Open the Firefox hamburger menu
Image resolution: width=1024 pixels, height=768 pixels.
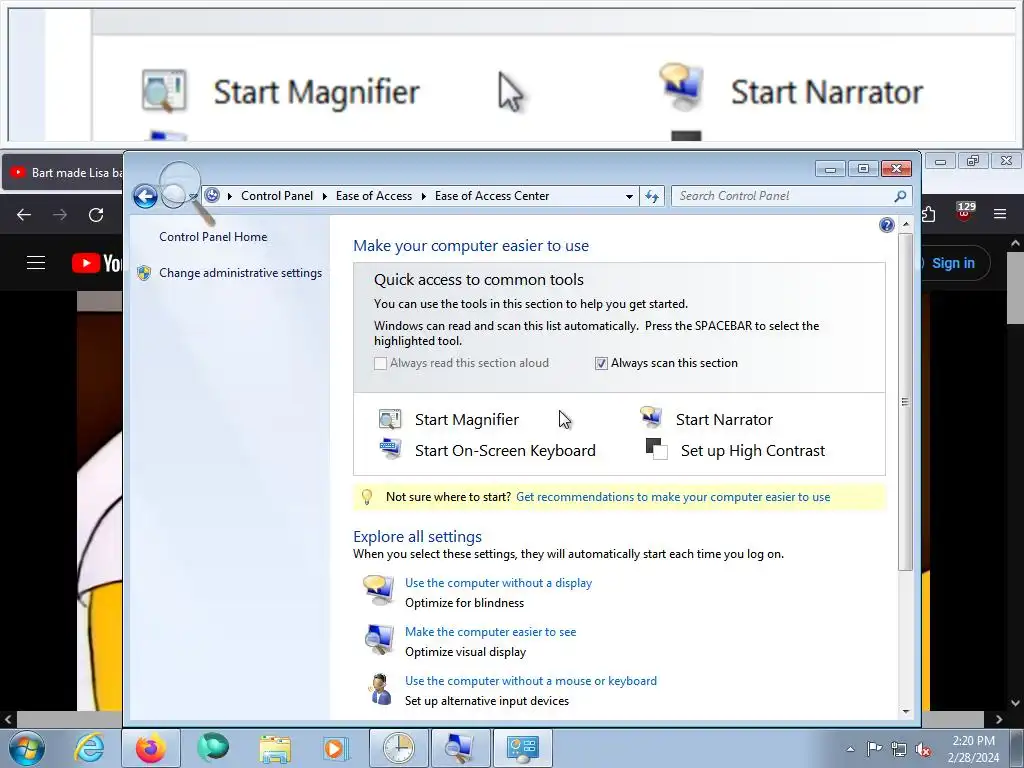pyautogui.click(x=1000, y=214)
